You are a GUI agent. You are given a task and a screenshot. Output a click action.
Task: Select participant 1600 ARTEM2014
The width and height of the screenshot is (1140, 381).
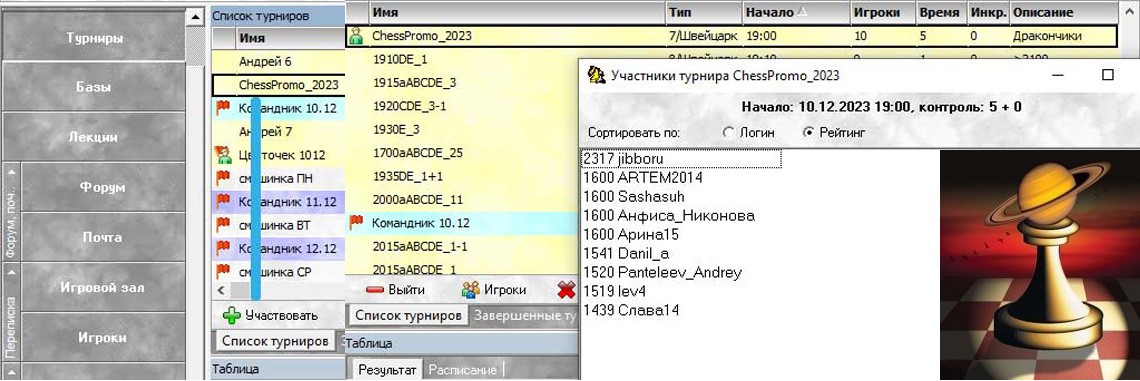(643, 177)
